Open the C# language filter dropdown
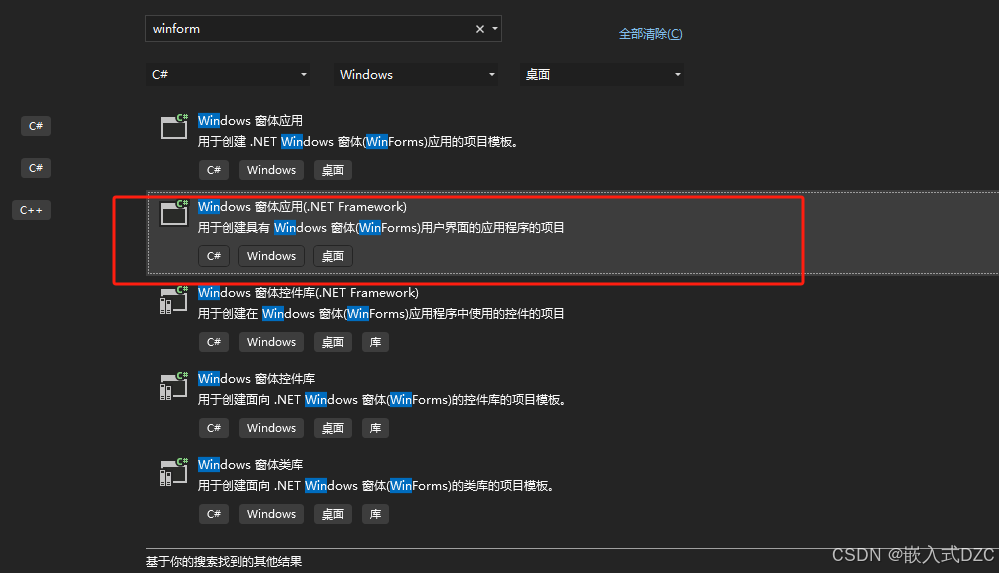 click(228, 75)
